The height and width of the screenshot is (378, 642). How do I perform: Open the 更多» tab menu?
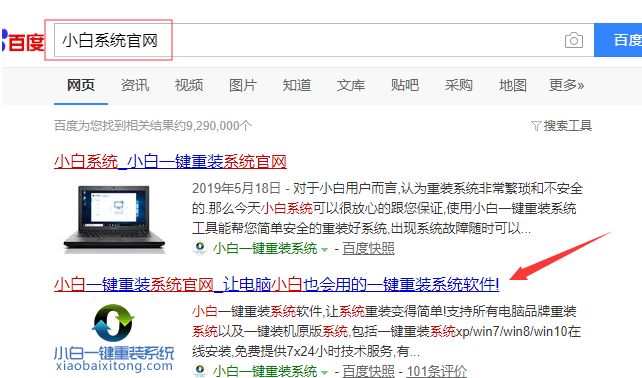click(x=566, y=85)
